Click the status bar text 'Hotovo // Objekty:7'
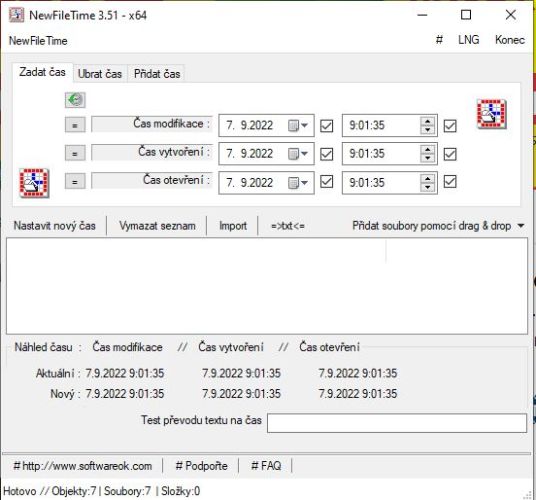The width and height of the screenshot is (536, 500). [50, 491]
